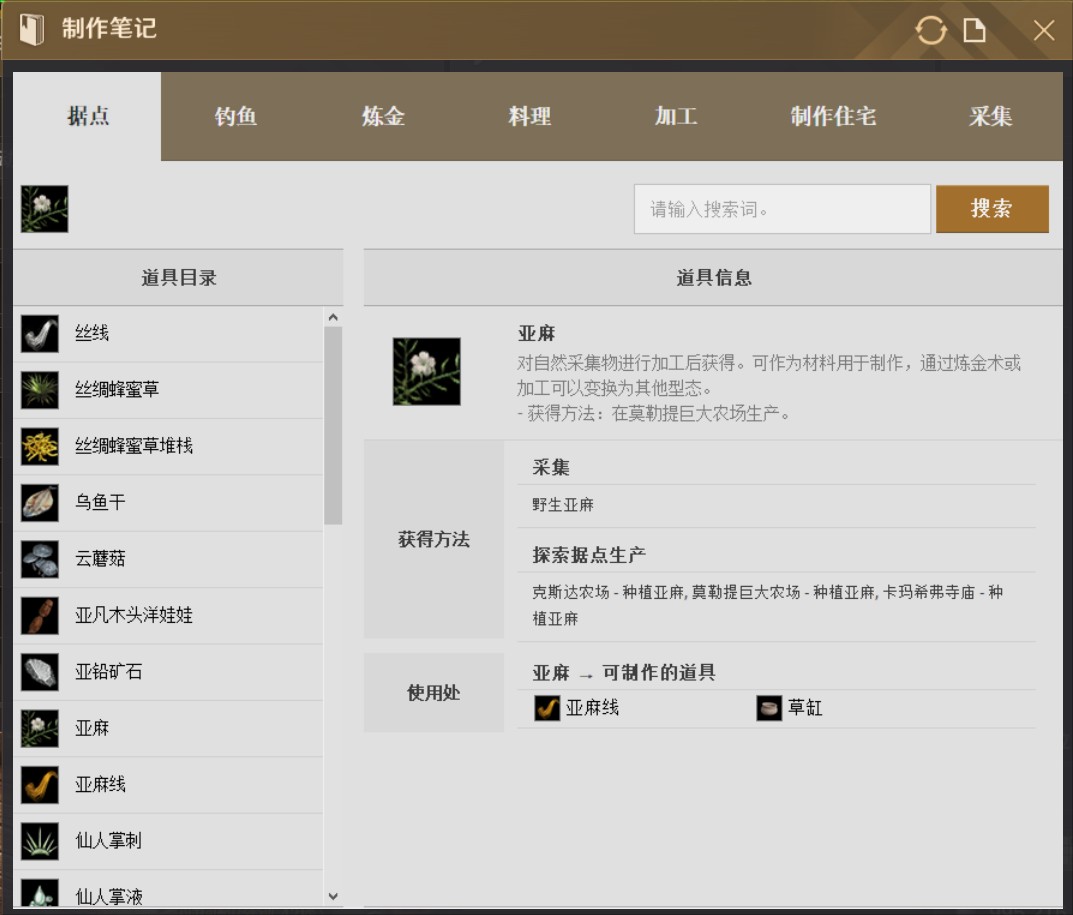1073x915 pixels.
Task: Click the refresh icon in title bar
Action: point(931,30)
